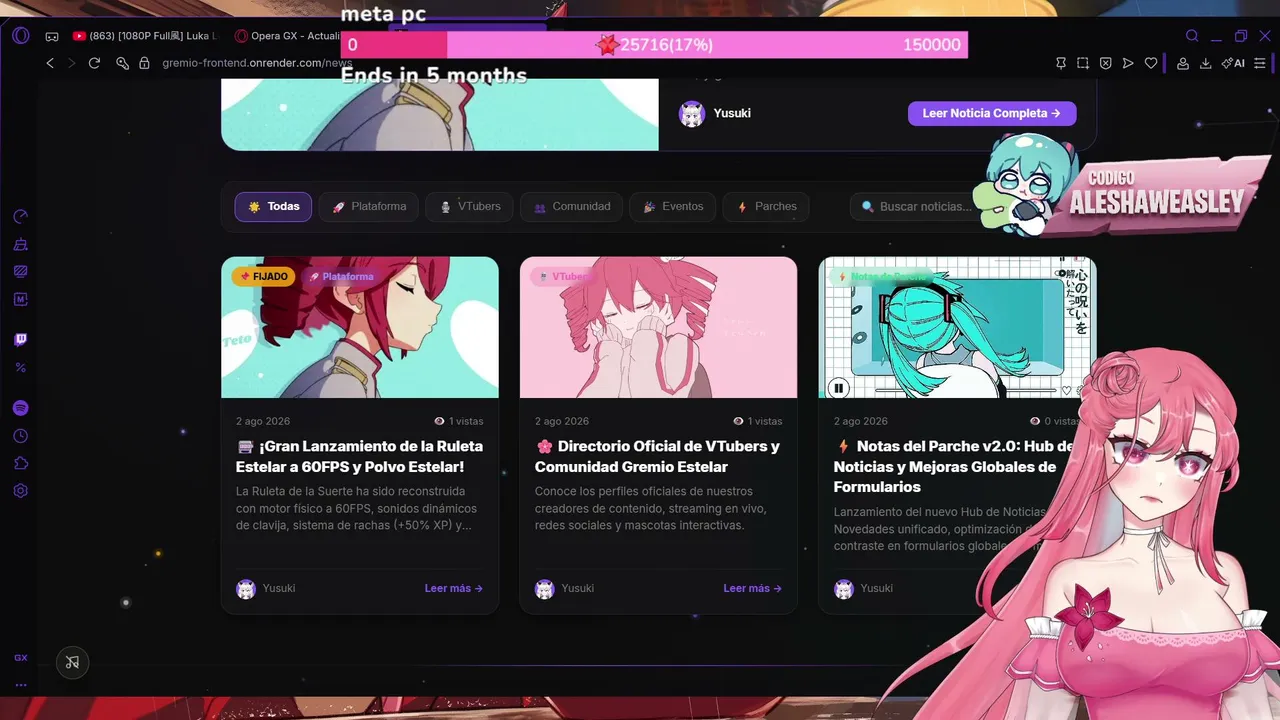Click the padlock site security icon
The image size is (1280, 720).
point(144,63)
